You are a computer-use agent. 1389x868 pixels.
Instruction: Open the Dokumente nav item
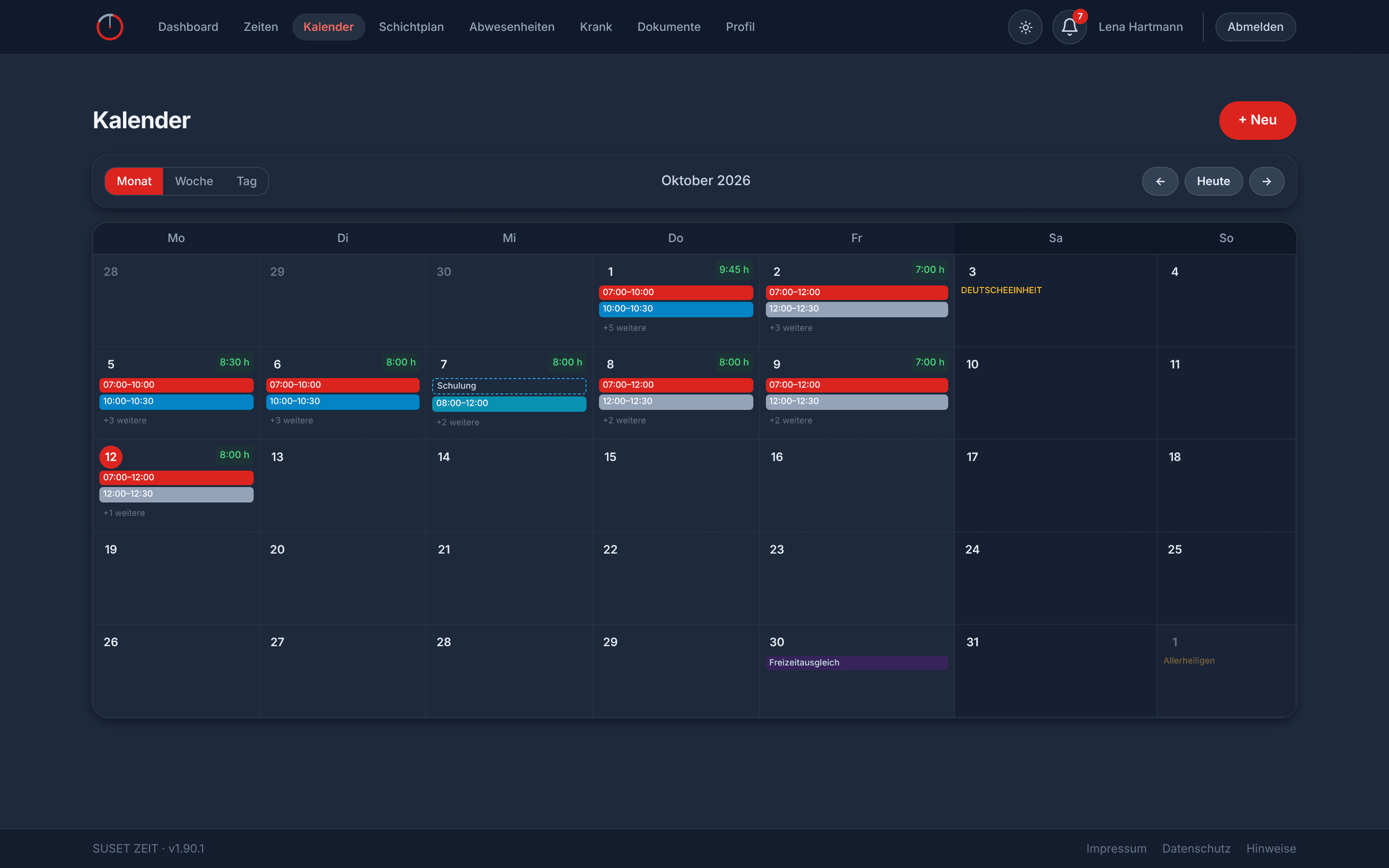pyautogui.click(x=668, y=27)
